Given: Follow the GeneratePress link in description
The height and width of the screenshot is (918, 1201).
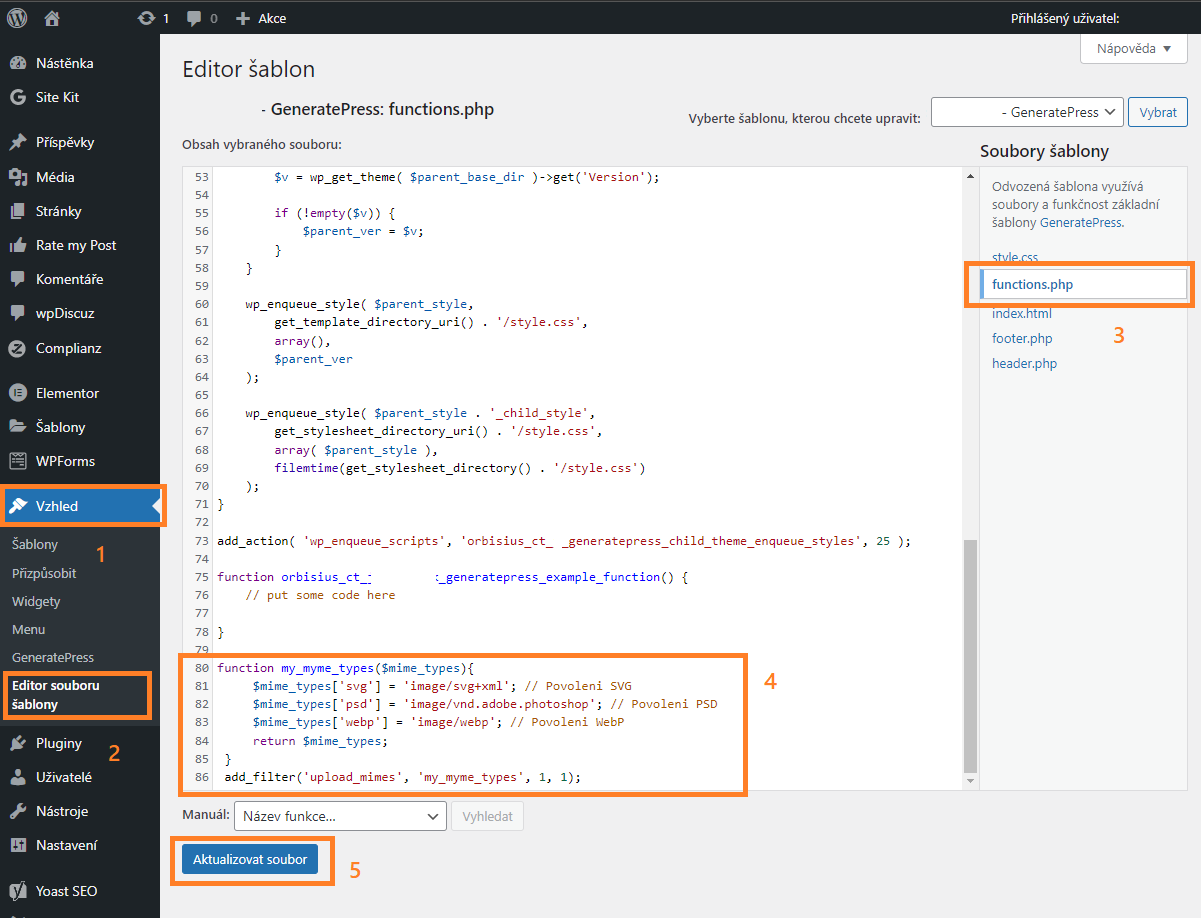Looking at the screenshot, I should point(1081,222).
